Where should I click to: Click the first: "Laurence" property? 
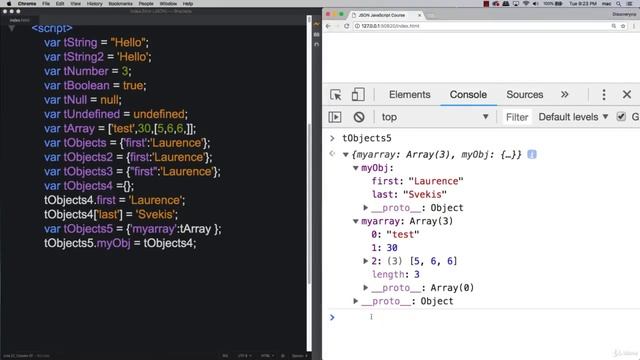pyautogui.click(x=418, y=181)
